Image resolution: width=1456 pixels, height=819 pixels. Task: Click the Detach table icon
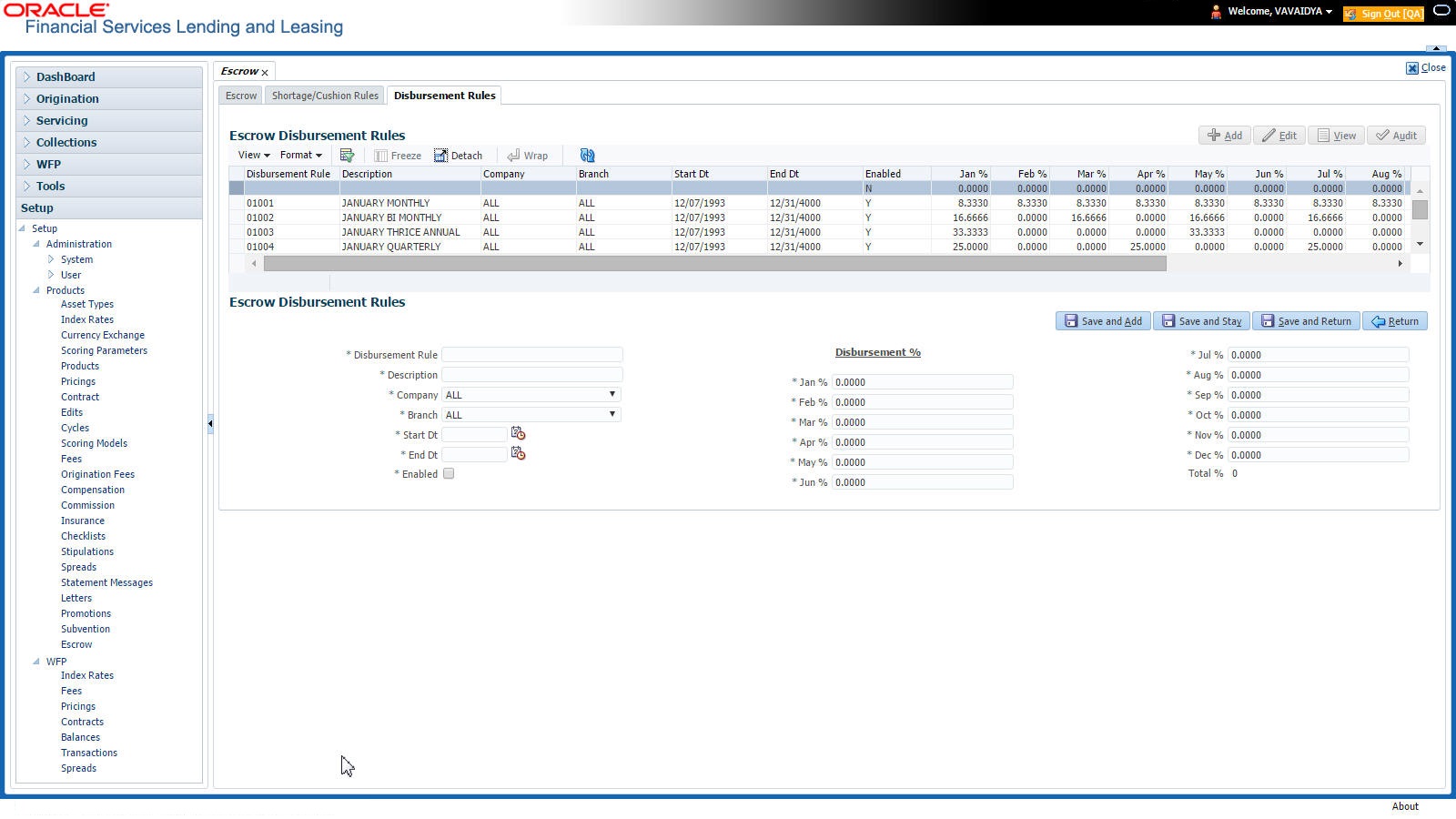(440, 156)
